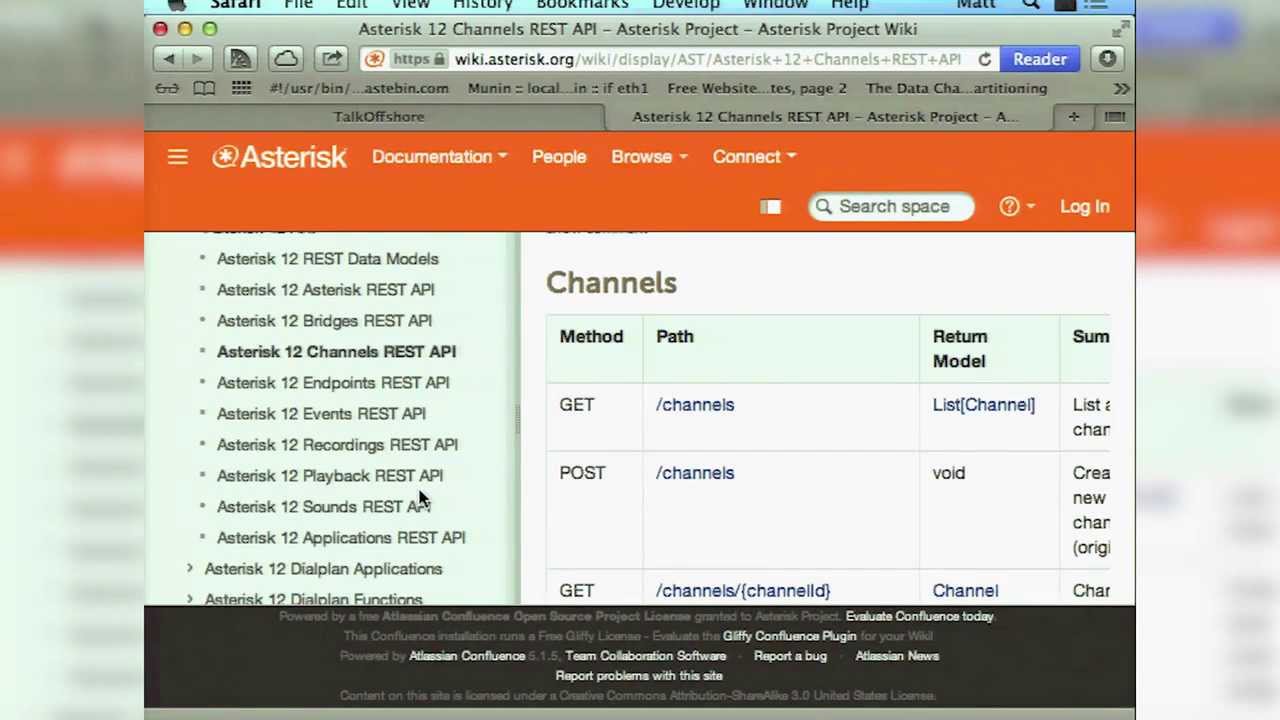Click the Spotlight magnifier in menu bar
Viewport: 1280px width, 720px height.
[x=1031, y=5]
